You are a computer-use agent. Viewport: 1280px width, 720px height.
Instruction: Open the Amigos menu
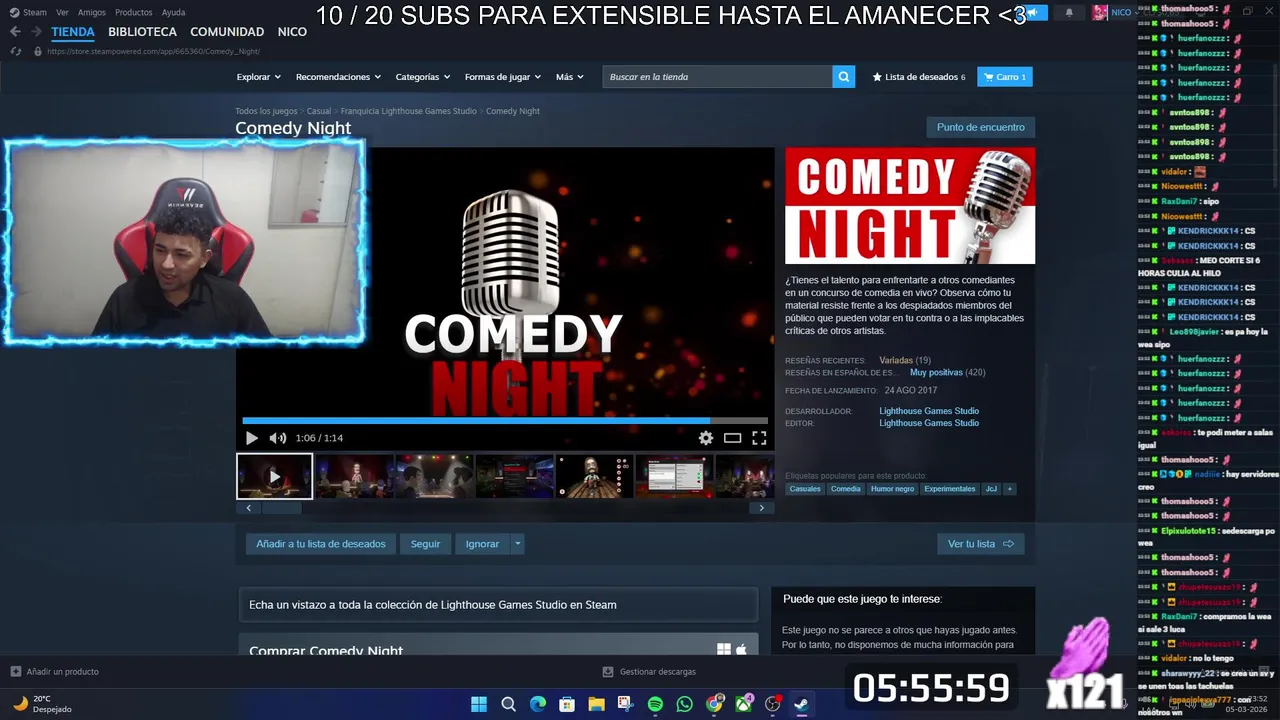92,13
